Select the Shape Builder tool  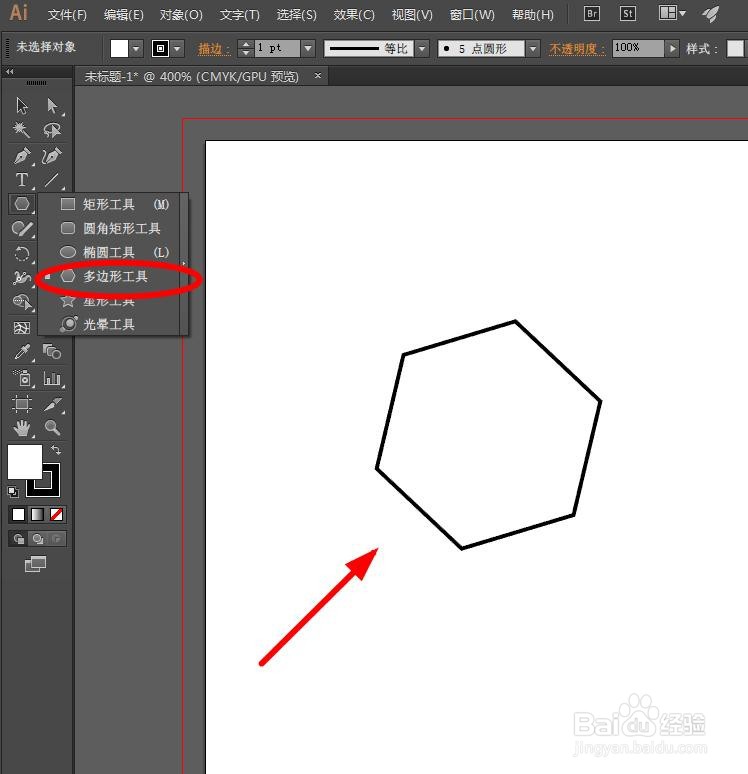click(x=22, y=302)
